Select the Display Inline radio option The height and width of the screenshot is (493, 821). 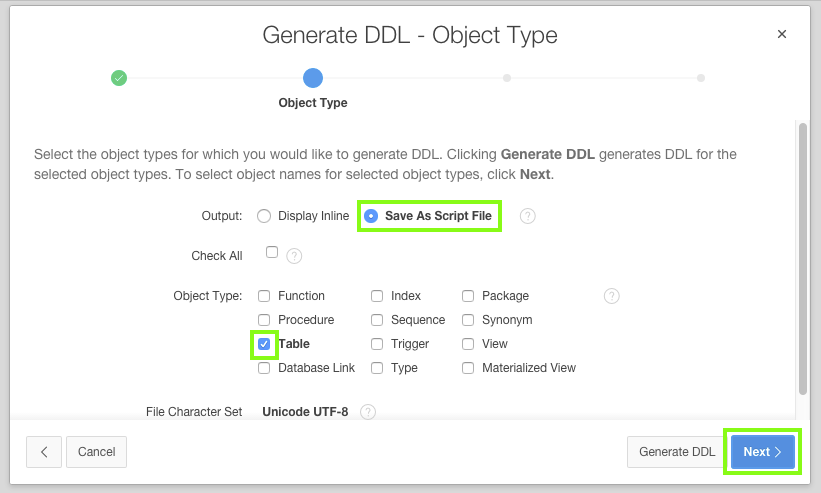(264, 216)
